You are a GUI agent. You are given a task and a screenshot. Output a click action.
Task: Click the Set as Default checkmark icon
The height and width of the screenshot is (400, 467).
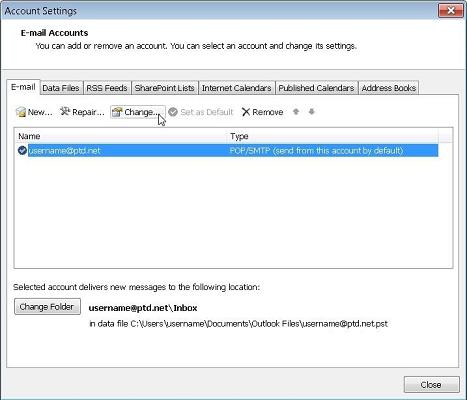click(173, 112)
